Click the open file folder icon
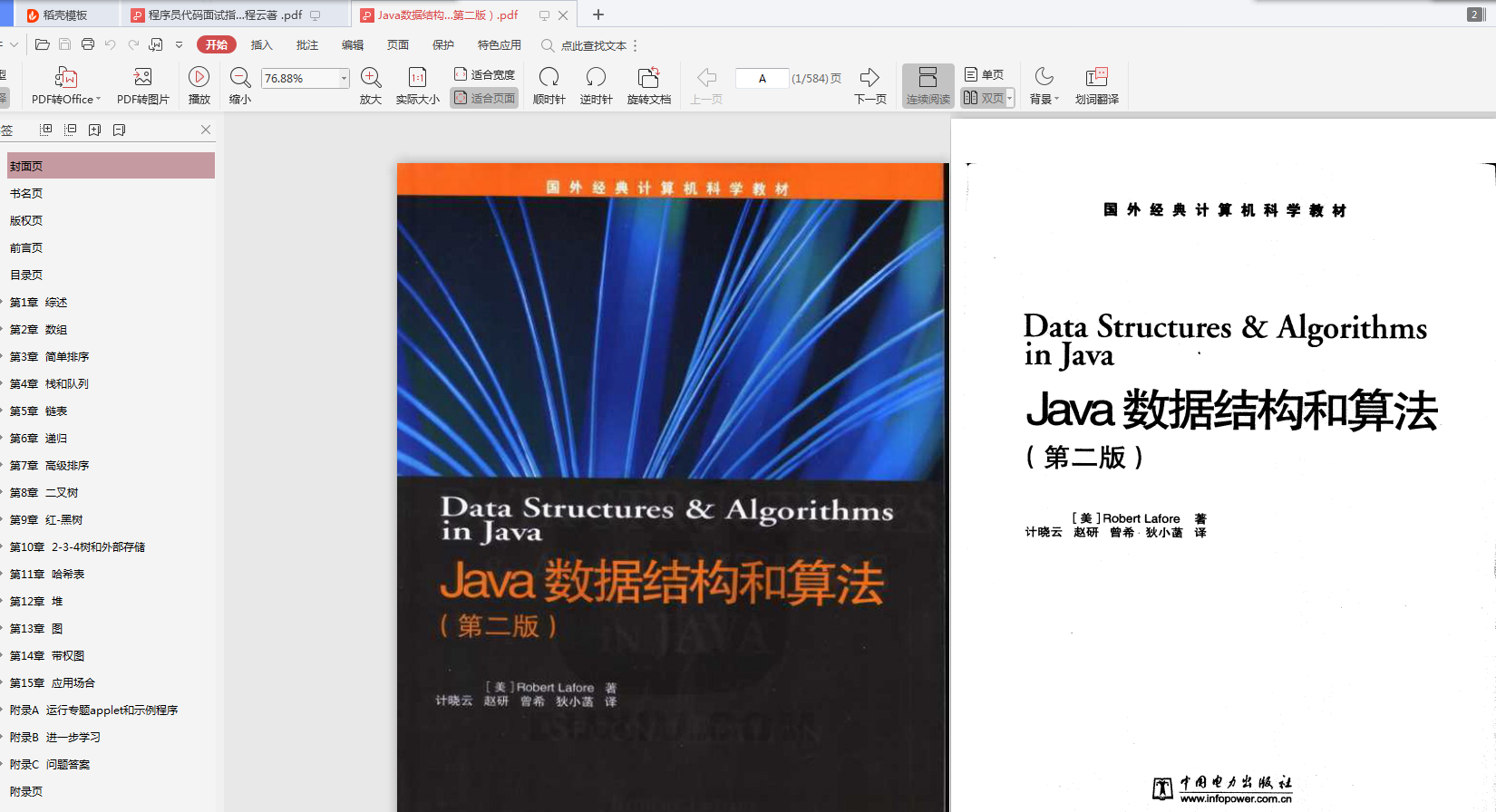 pyautogui.click(x=42, y=44)
